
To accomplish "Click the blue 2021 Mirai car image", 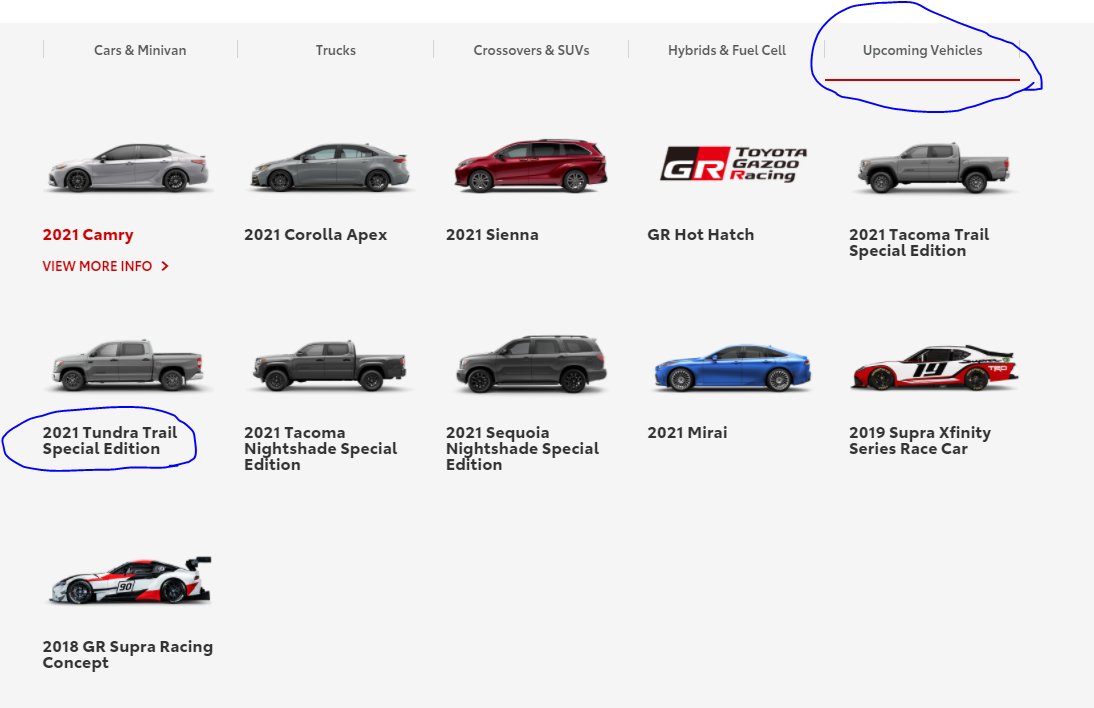I will pyautogui.click(x=733, y=367).
